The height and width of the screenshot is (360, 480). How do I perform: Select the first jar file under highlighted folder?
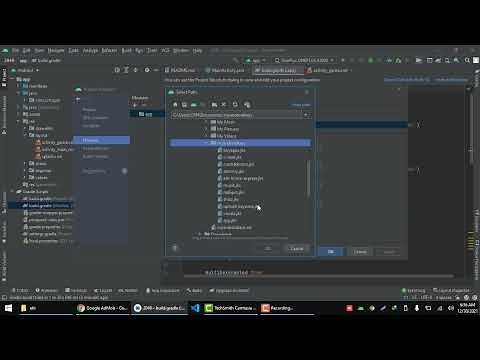click(x=232, y=150)
